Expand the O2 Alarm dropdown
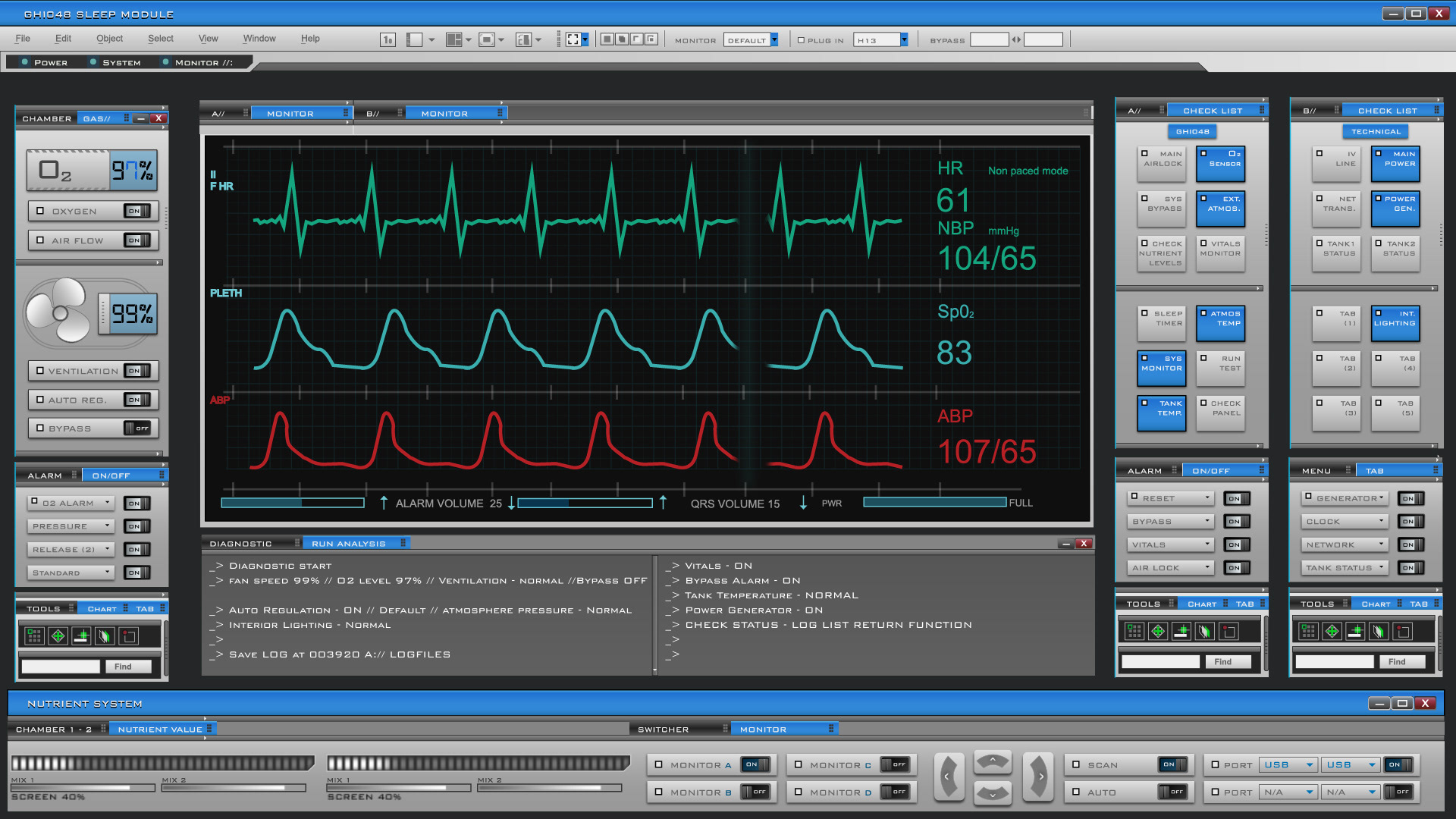1456x819 pixels. coord(107,503)
